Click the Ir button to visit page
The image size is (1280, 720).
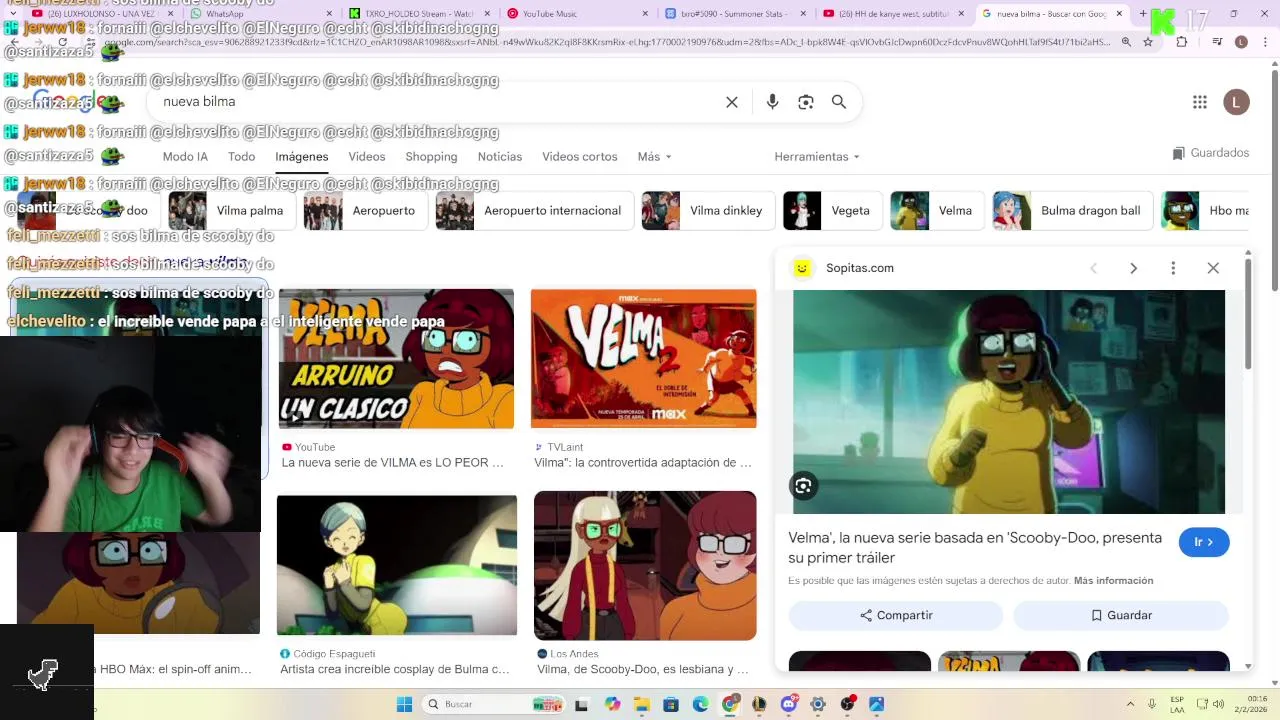[1204, 542]
